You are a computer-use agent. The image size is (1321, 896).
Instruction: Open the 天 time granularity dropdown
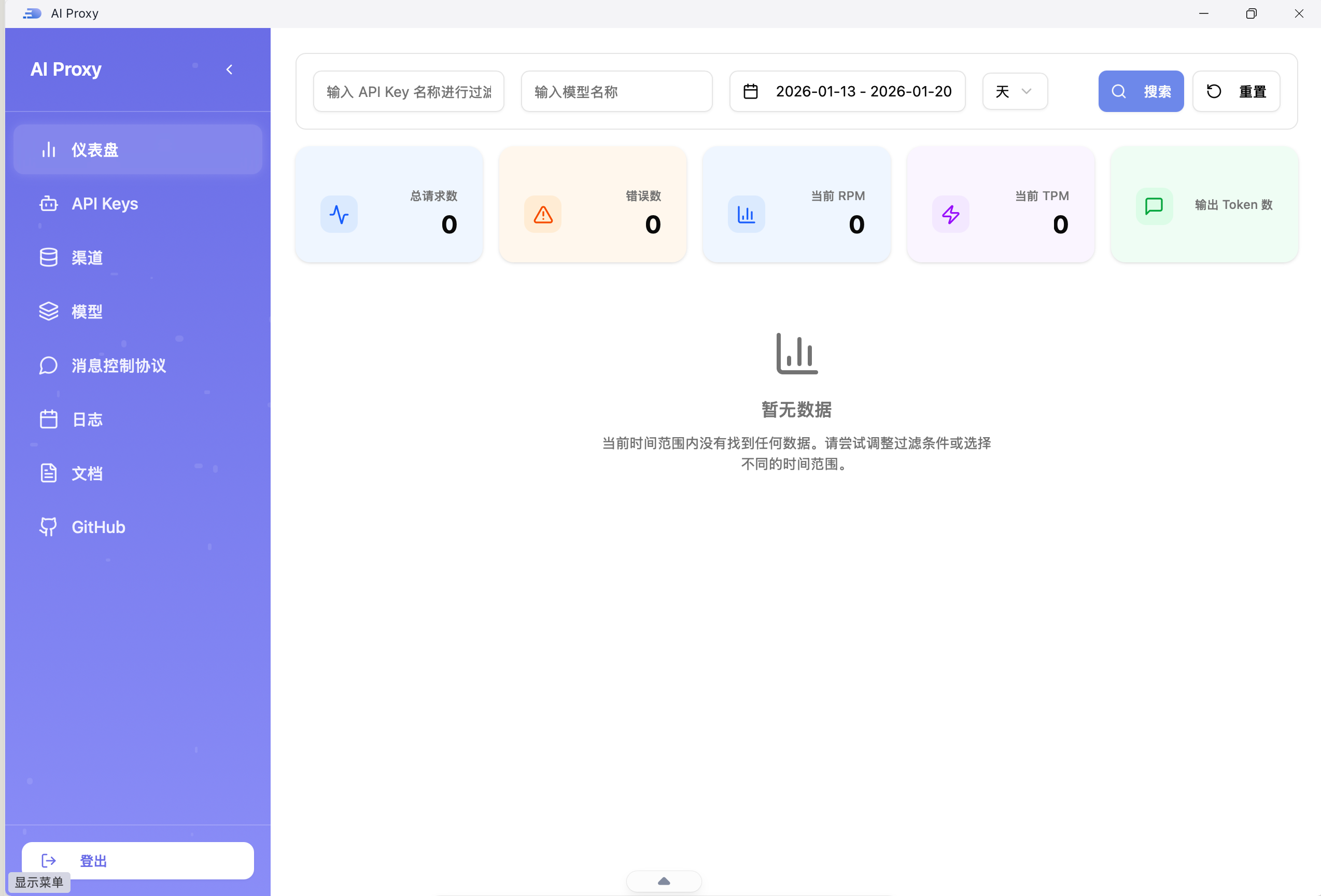(1014, 91)
